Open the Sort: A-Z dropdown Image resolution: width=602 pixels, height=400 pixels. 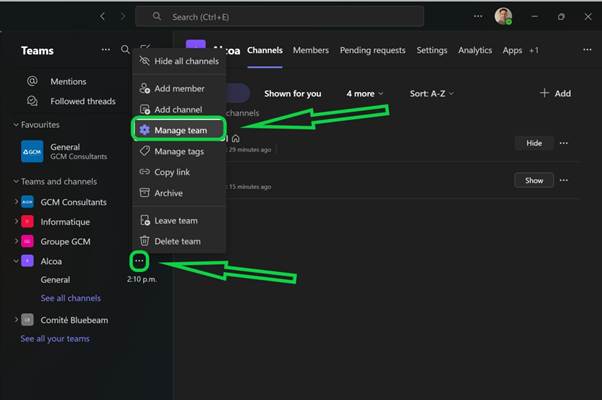coord(432,94)
